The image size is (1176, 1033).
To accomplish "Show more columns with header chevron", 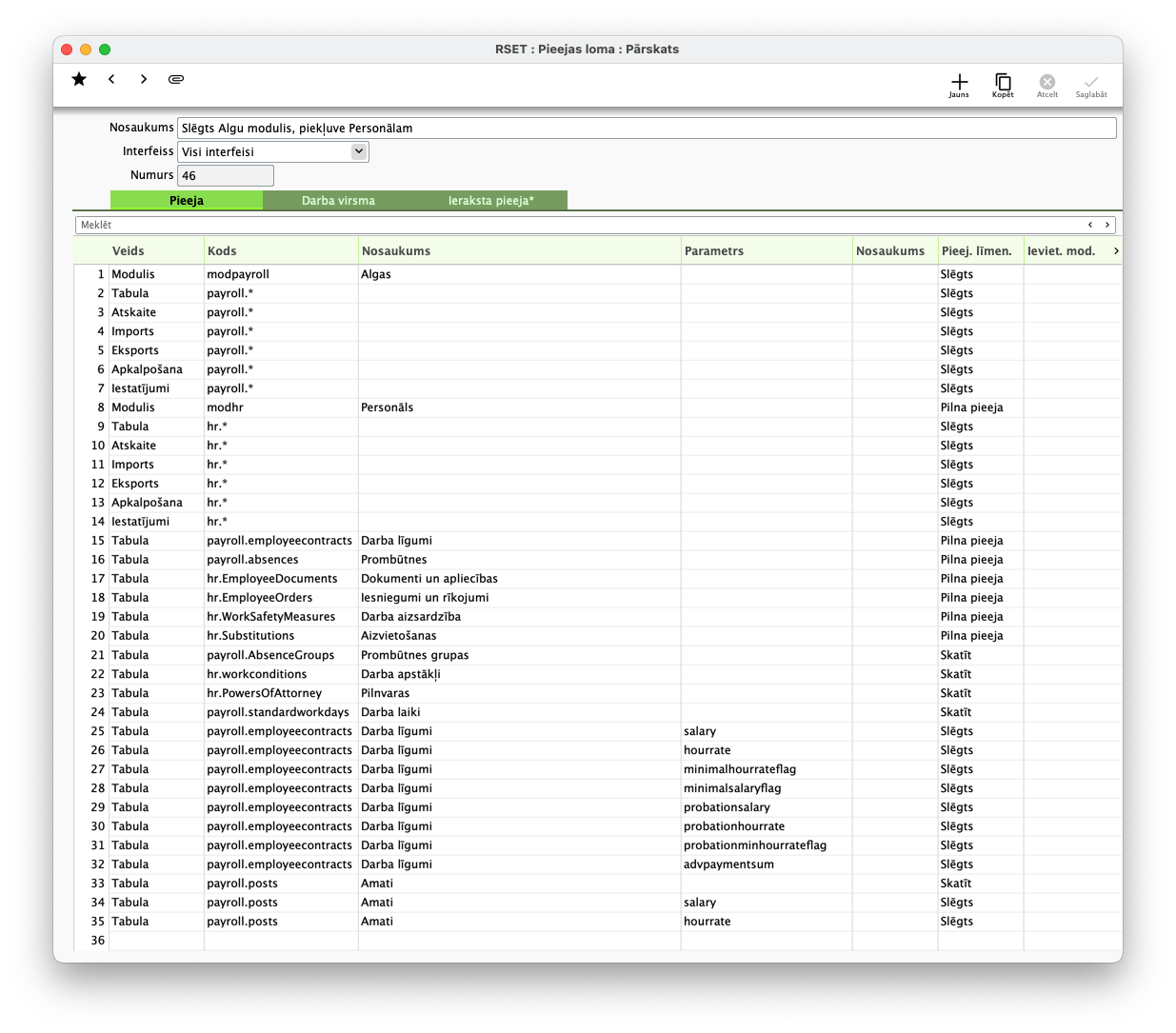I will [x=1116, y=251].
